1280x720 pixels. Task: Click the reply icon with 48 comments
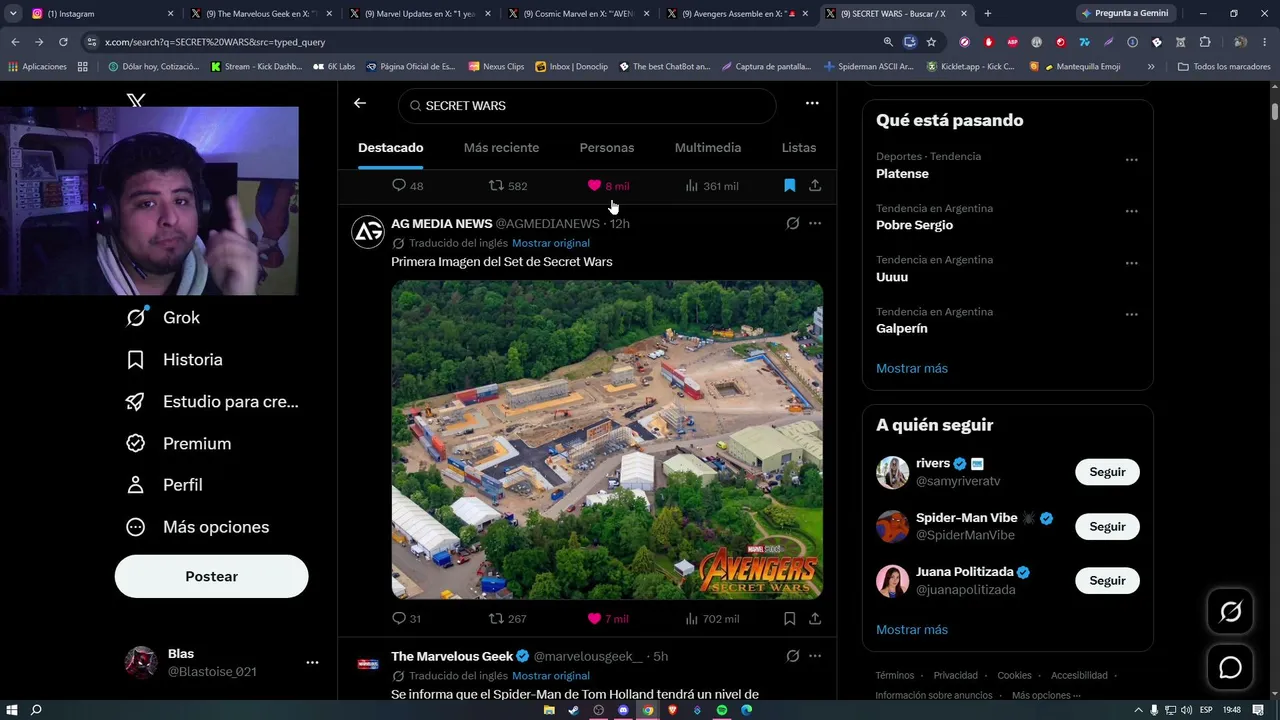coord(407,186)
